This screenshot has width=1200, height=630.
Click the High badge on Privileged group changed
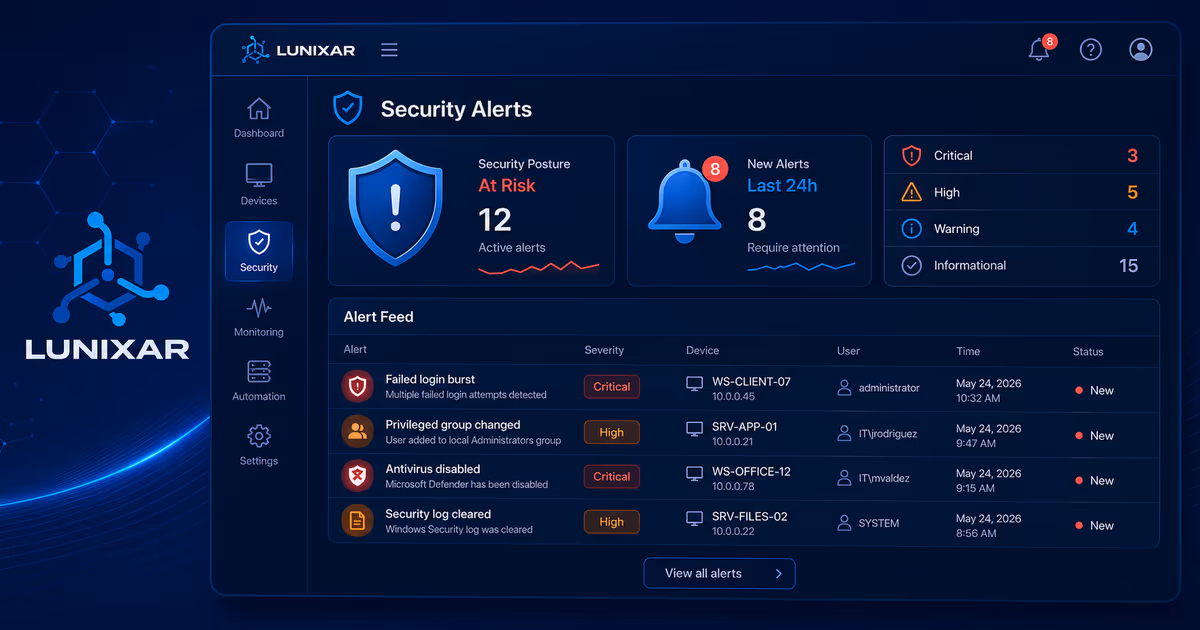point(611,432)
